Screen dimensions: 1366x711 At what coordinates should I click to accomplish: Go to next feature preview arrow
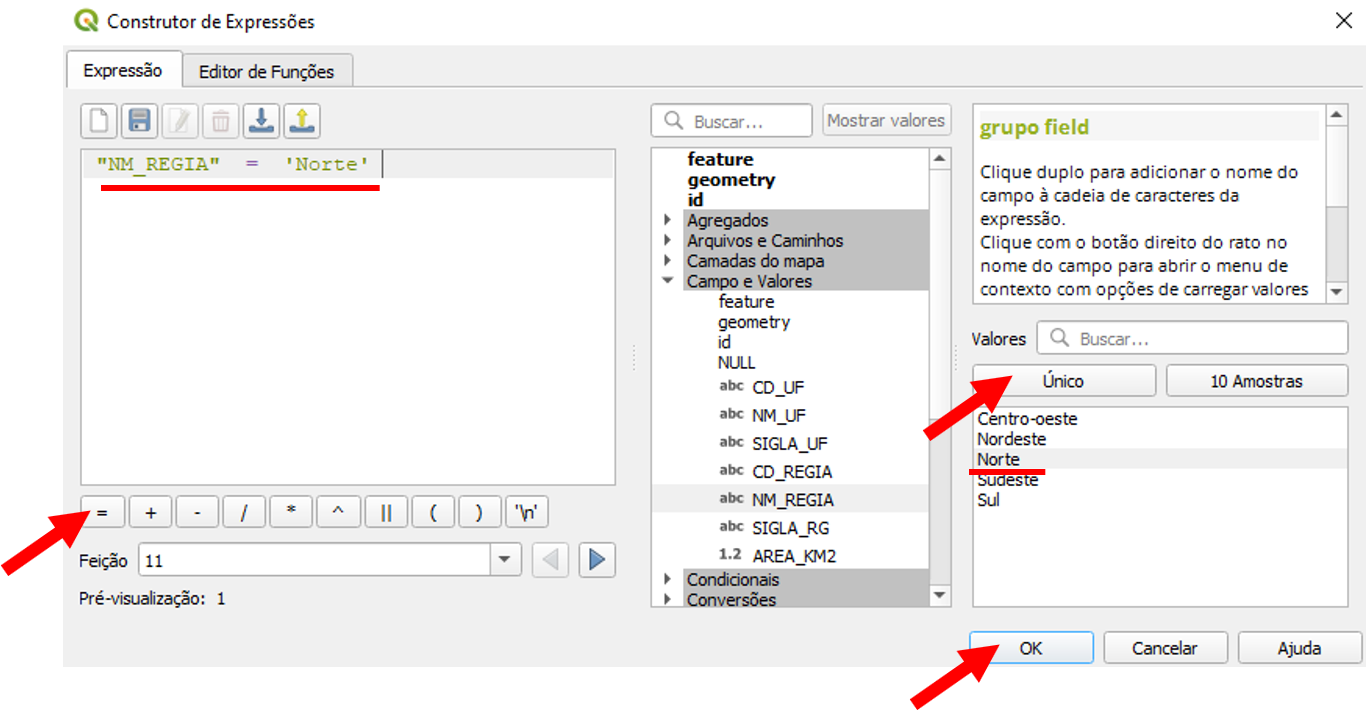(597, 560)
